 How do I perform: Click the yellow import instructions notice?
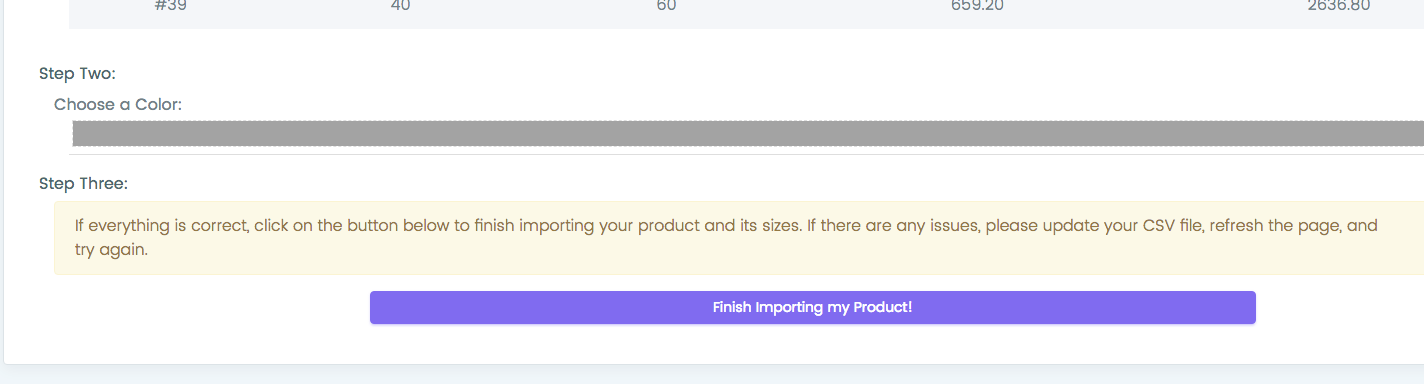tap(739, 238)
